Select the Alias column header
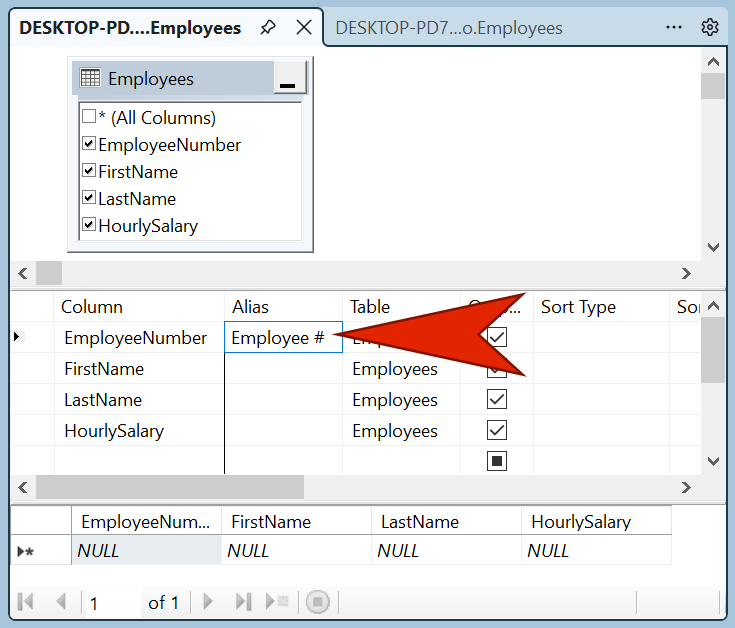 click(x=284, y=307)
